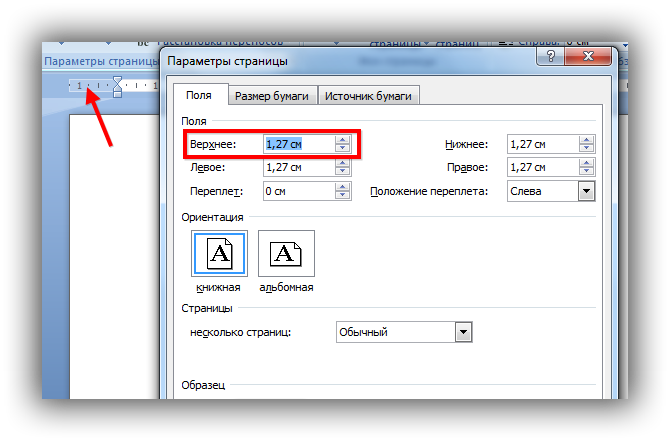This screenshot has width=670, height=441.
Task: Decrease the Нижнее margin with down arrow
Action: [587, 149]
